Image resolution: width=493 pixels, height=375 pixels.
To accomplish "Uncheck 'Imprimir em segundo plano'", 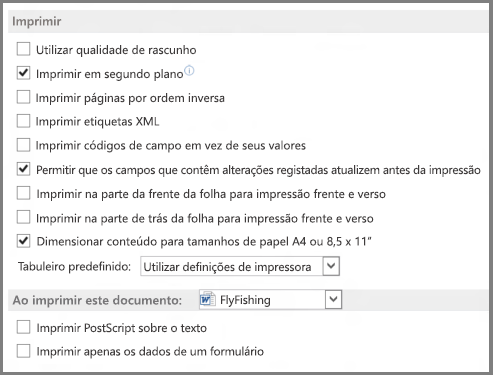I will [23, 73].
